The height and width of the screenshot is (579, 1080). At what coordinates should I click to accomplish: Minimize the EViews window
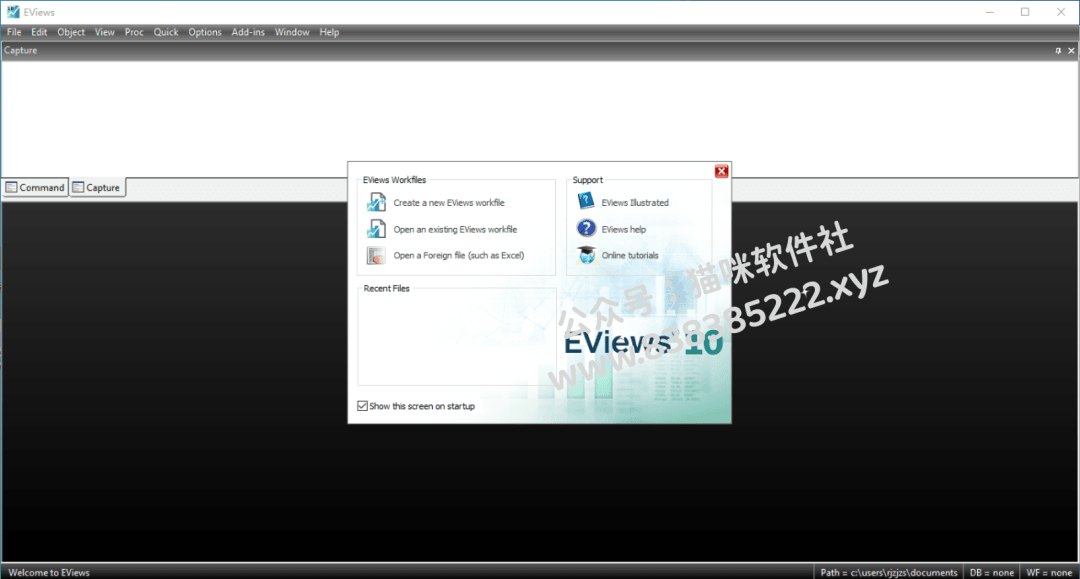990,12
